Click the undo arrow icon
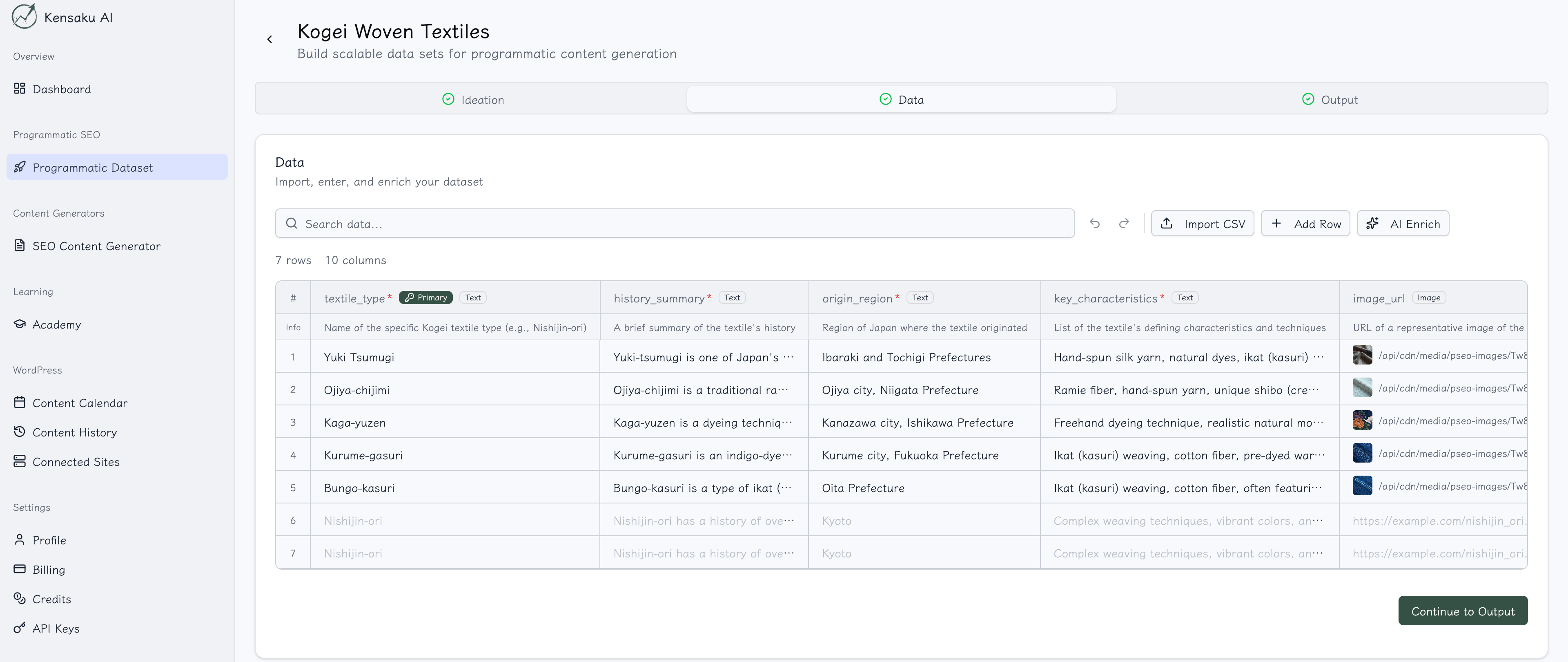The width and height of the screenshot is (1568, 662). coord(1094,224)
